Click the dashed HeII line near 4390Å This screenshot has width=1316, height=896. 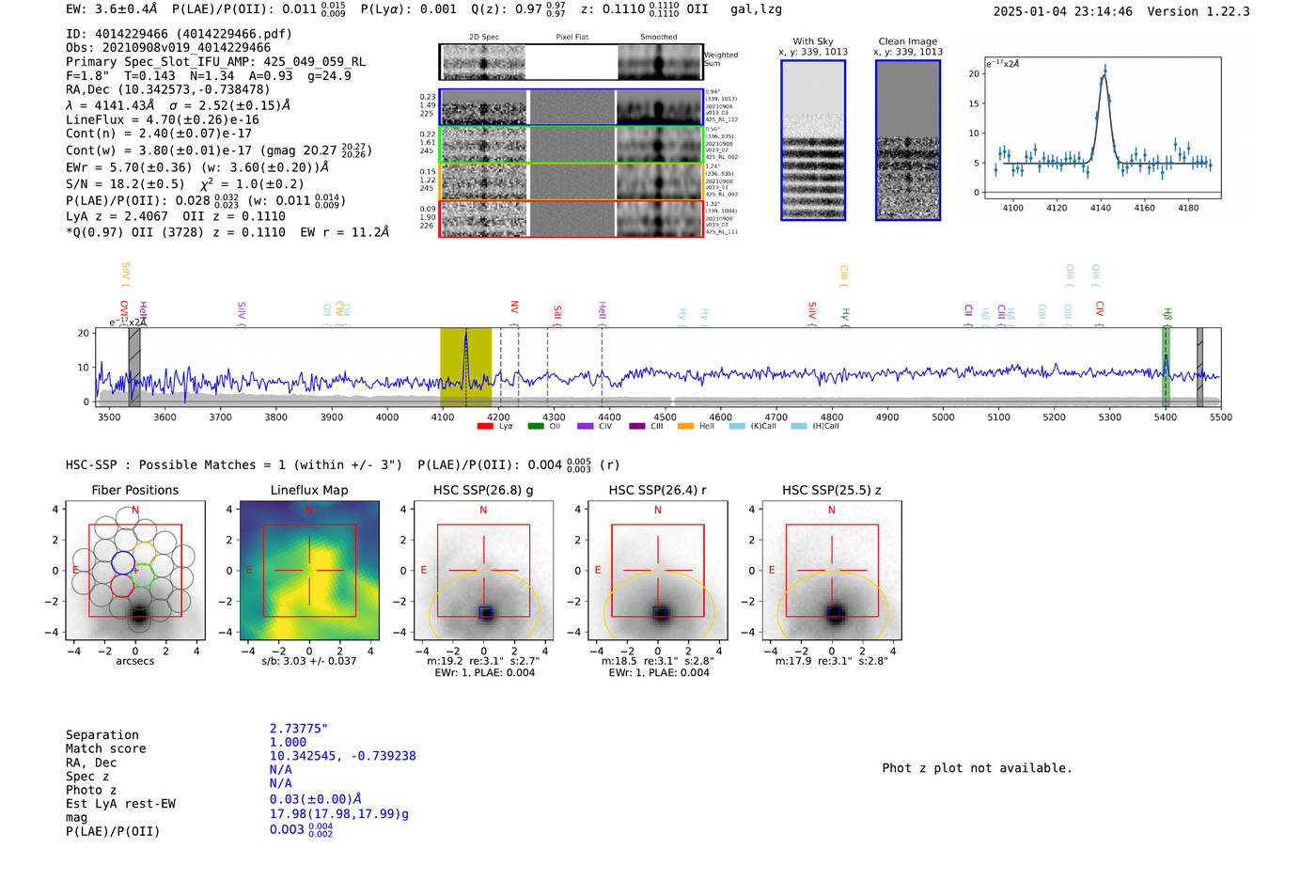click(602, 368)
